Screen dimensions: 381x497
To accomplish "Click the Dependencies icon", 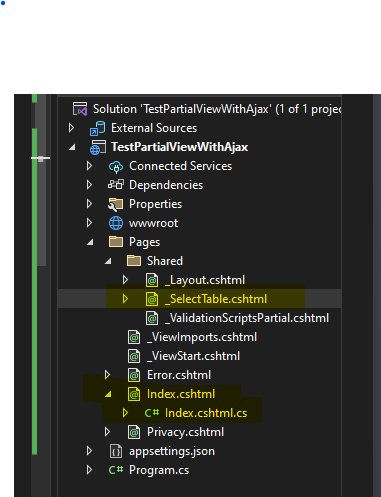I will coord(116,185).
